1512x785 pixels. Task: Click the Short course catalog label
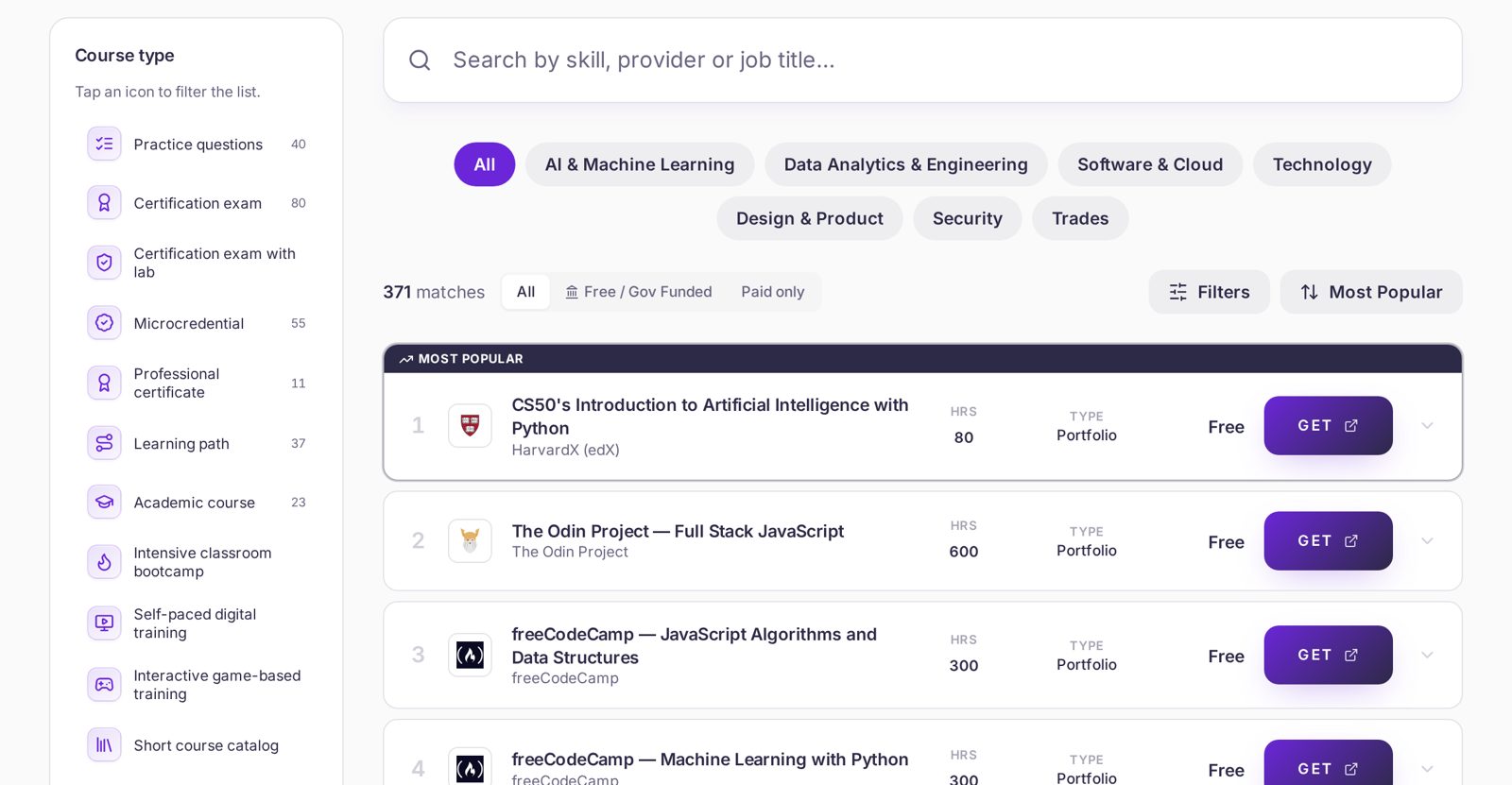pyautogui.click(x=206, y=745)
